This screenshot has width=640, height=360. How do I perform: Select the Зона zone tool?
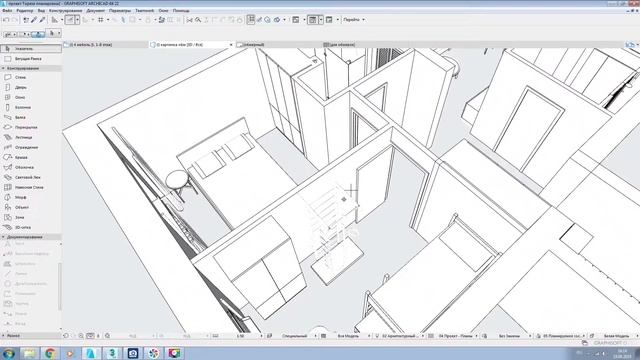[31, 217]
